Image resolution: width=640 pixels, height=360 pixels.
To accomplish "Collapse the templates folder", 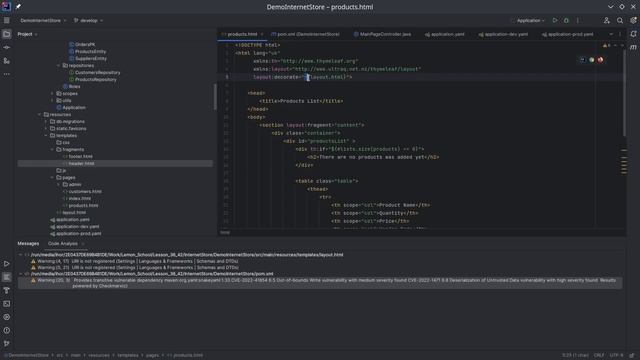I will pos(46,136).
